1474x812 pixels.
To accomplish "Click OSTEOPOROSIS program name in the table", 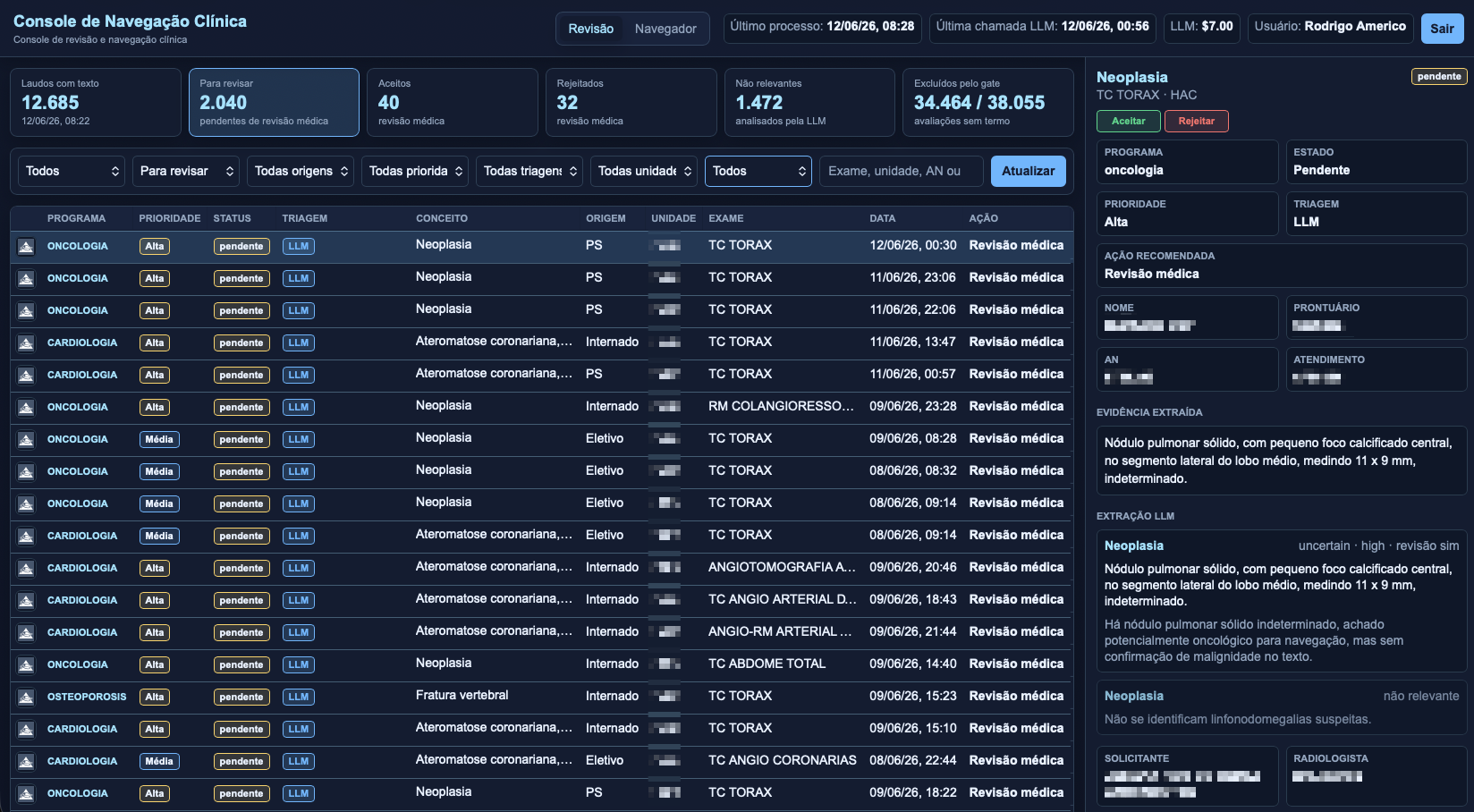I will [x=87, y=697].
